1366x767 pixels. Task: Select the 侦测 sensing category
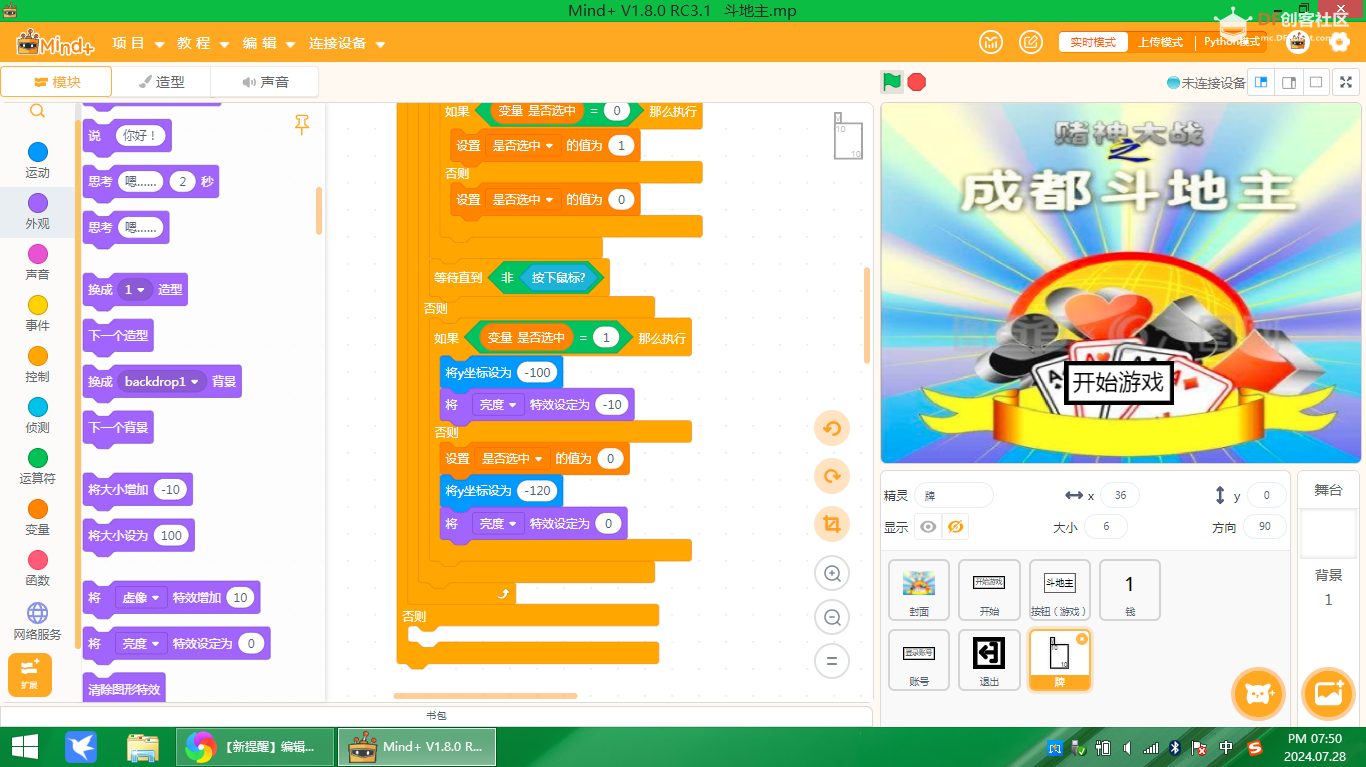point(37,416)
